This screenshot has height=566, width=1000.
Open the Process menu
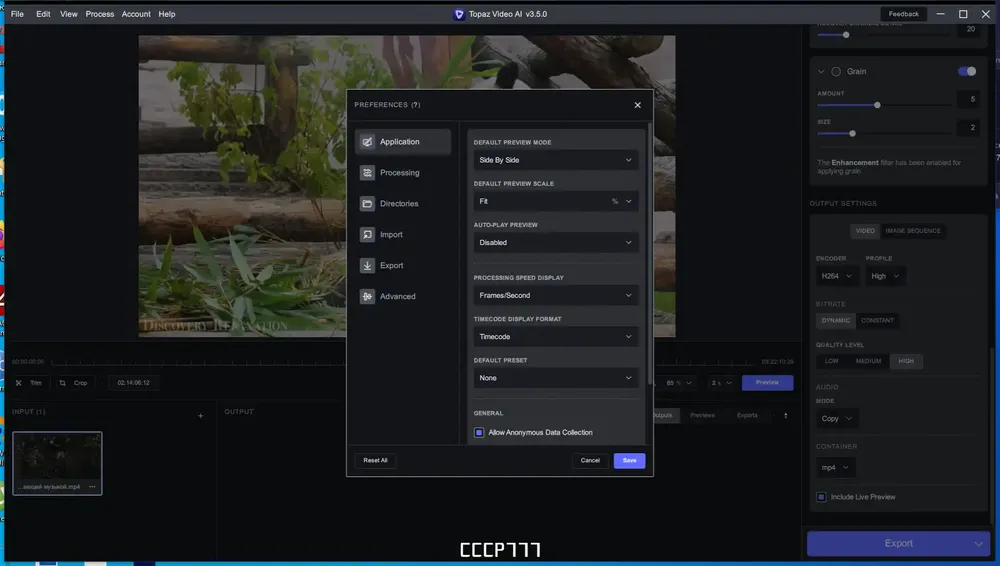click(100, 14)
